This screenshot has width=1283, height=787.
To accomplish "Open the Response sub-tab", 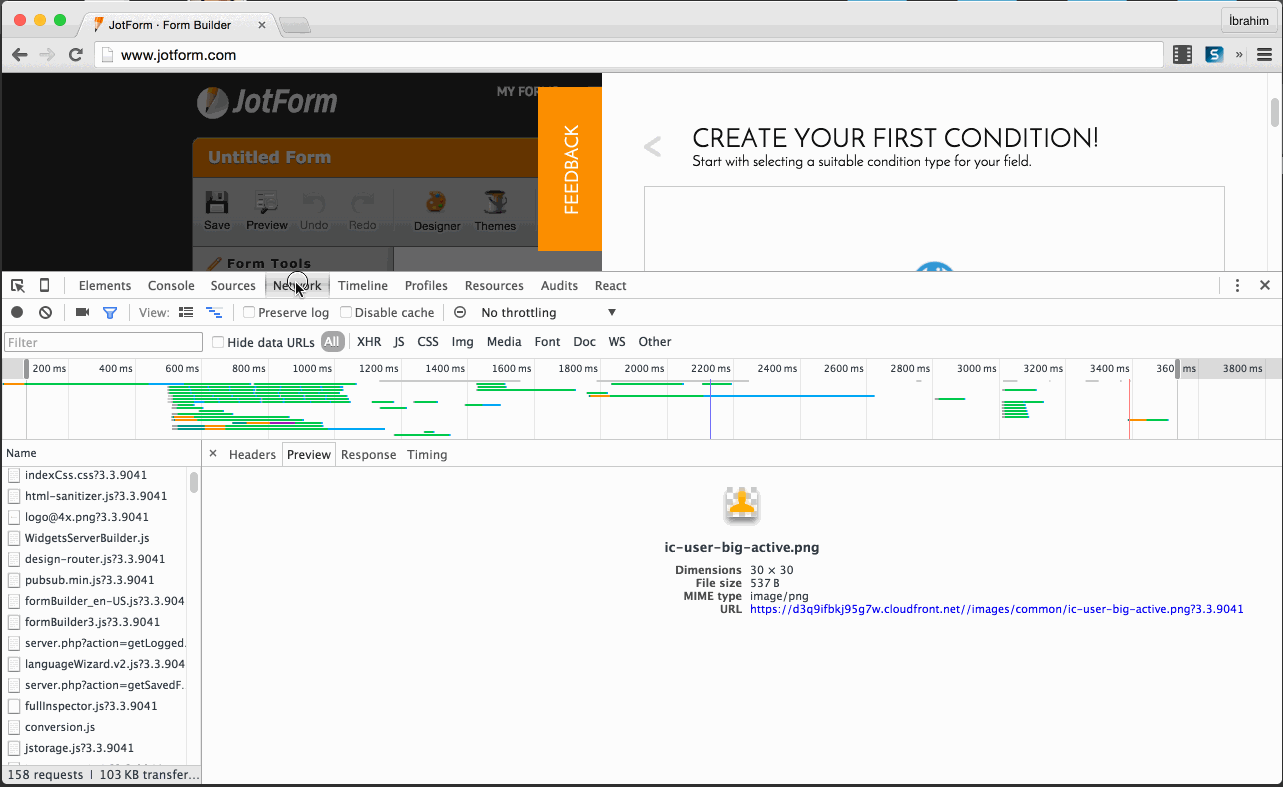I will pos(369,454).
